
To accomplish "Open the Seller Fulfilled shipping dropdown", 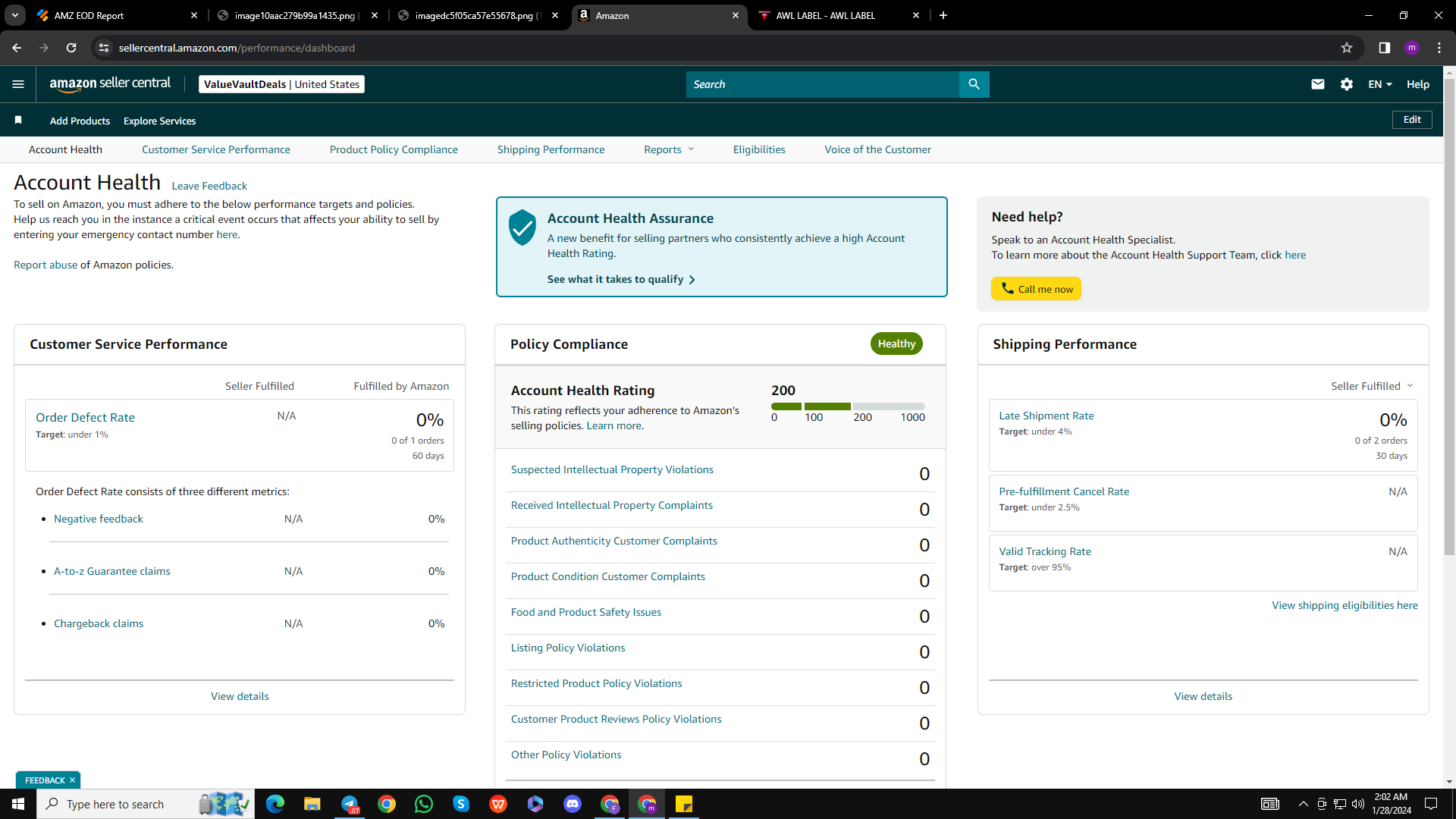I will (x=1372, y=386).
